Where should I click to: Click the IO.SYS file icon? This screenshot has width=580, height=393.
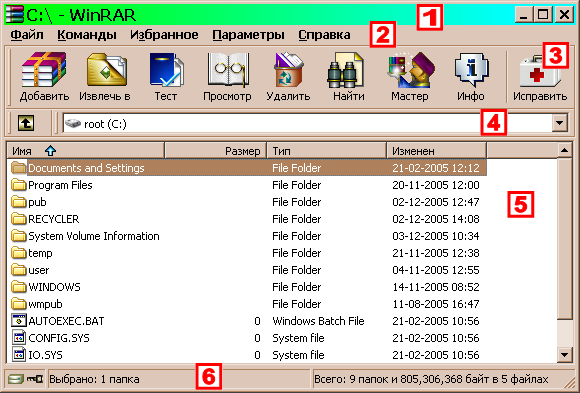click(x=18, y=355)
